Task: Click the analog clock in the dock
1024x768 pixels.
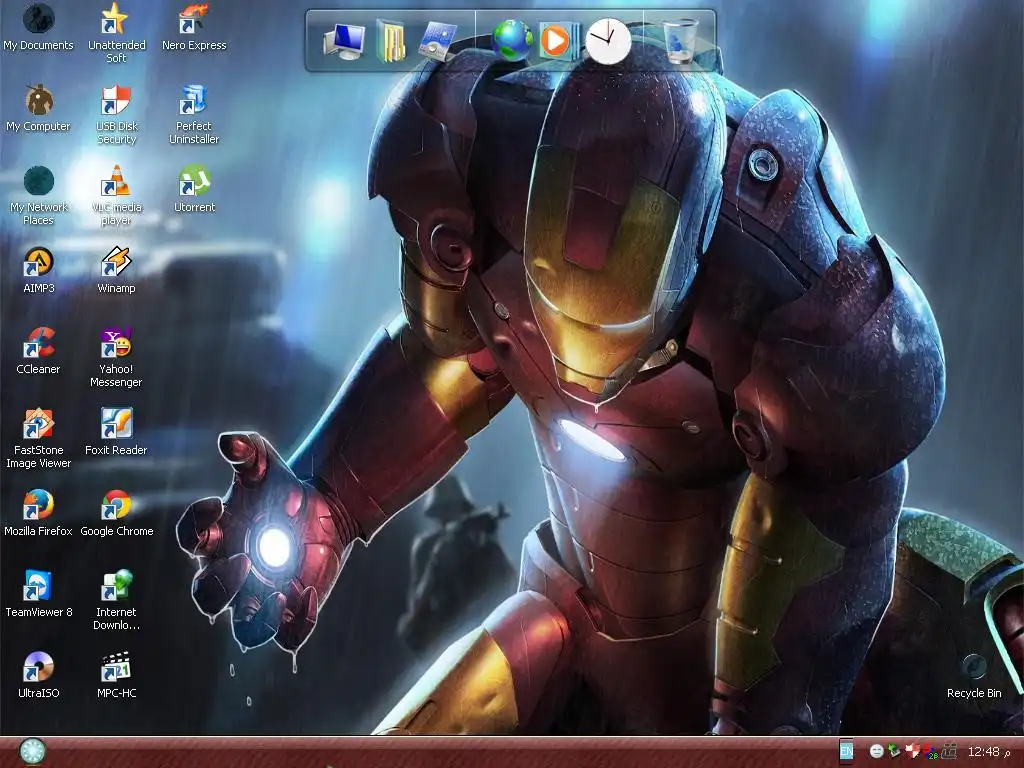Action: (608, 41)
